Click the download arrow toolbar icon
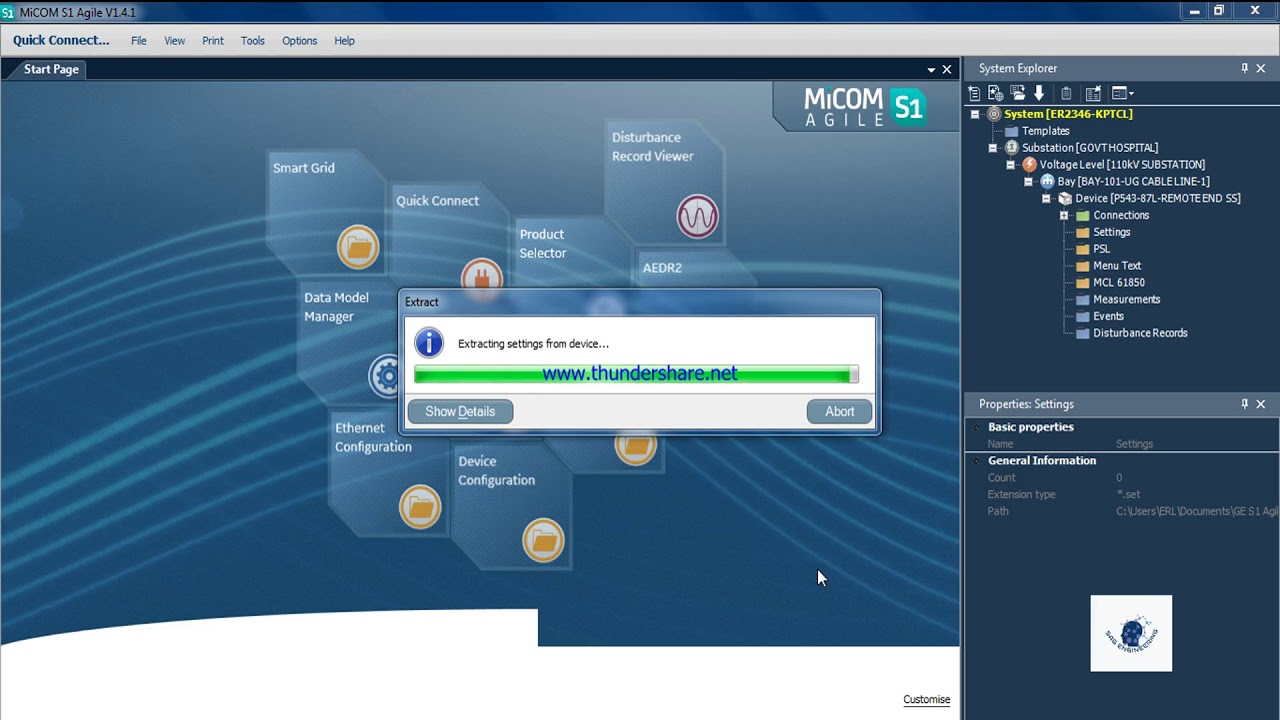Viewport: 1280px width, 720px height. coord(1039,93)
